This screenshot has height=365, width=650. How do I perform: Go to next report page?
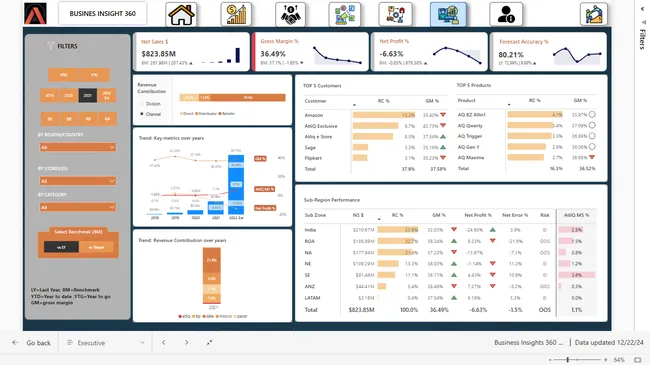point(187,343)
